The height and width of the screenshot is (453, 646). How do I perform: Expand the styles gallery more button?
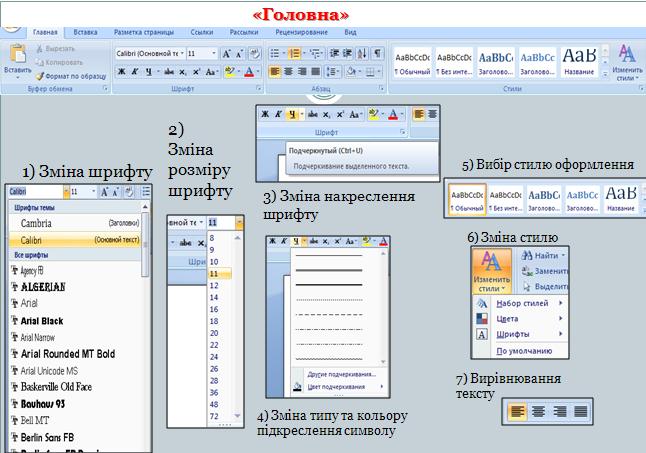(605, 75)
